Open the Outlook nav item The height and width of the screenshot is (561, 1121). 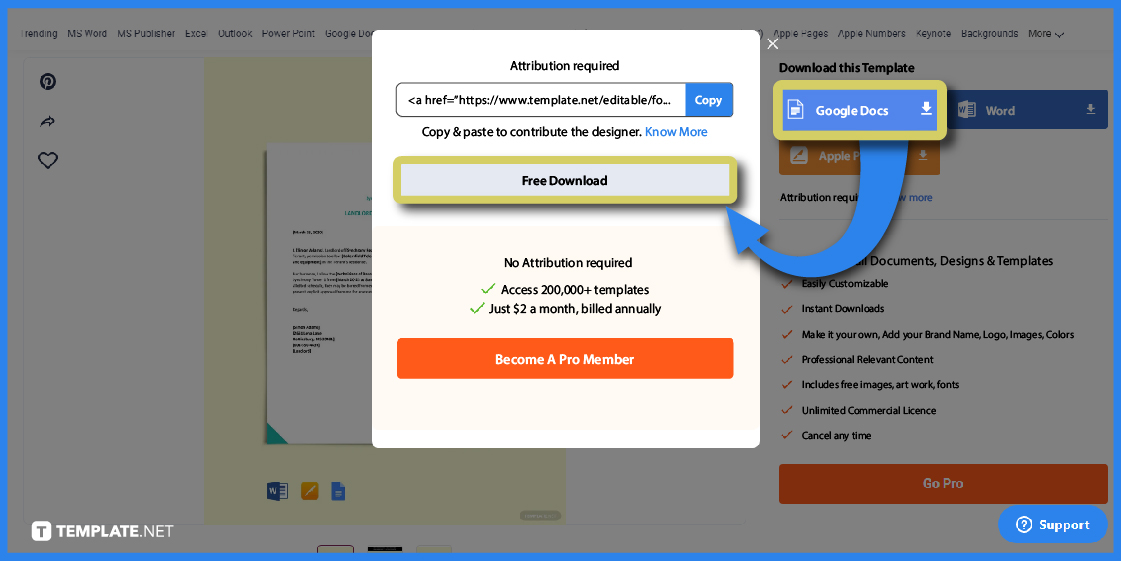click(235, 34)
